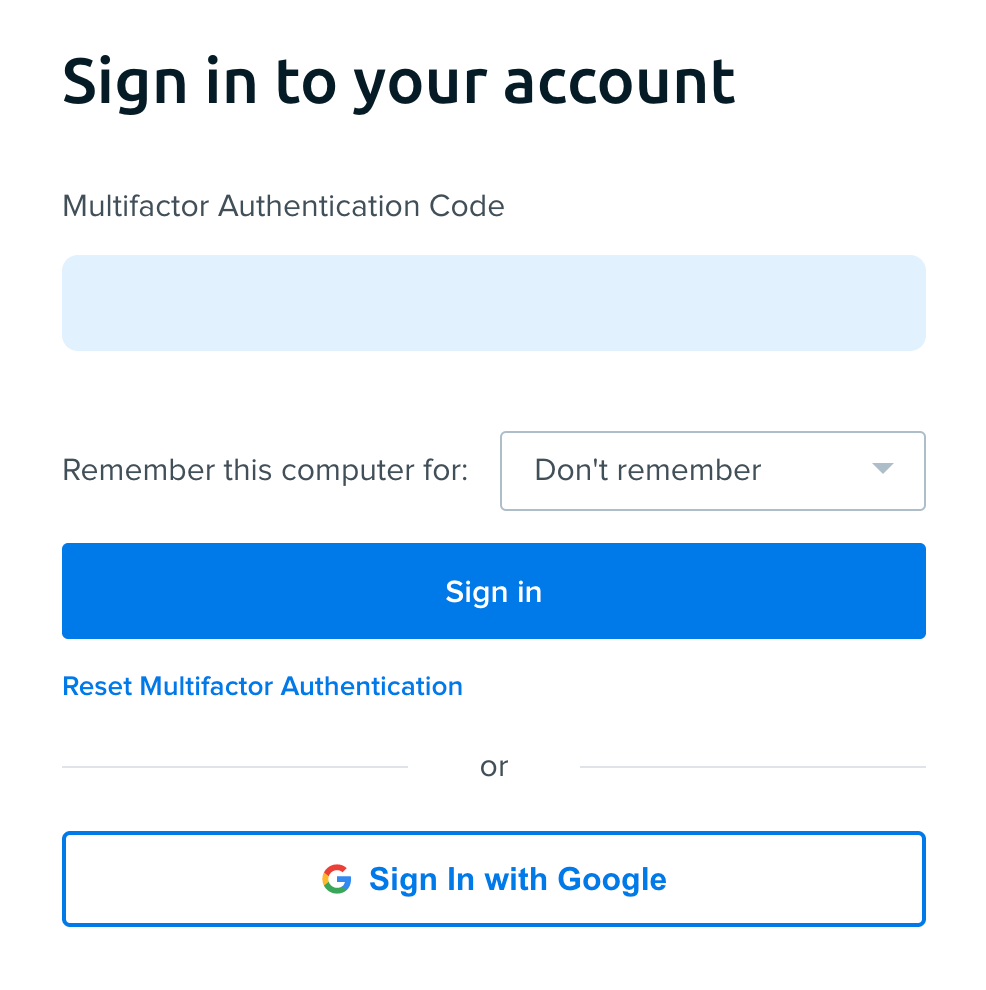Expand the remember-this-computer selector
Viewport: 986px width, 990px height.
pyautogui.click(x=712, y=470)
